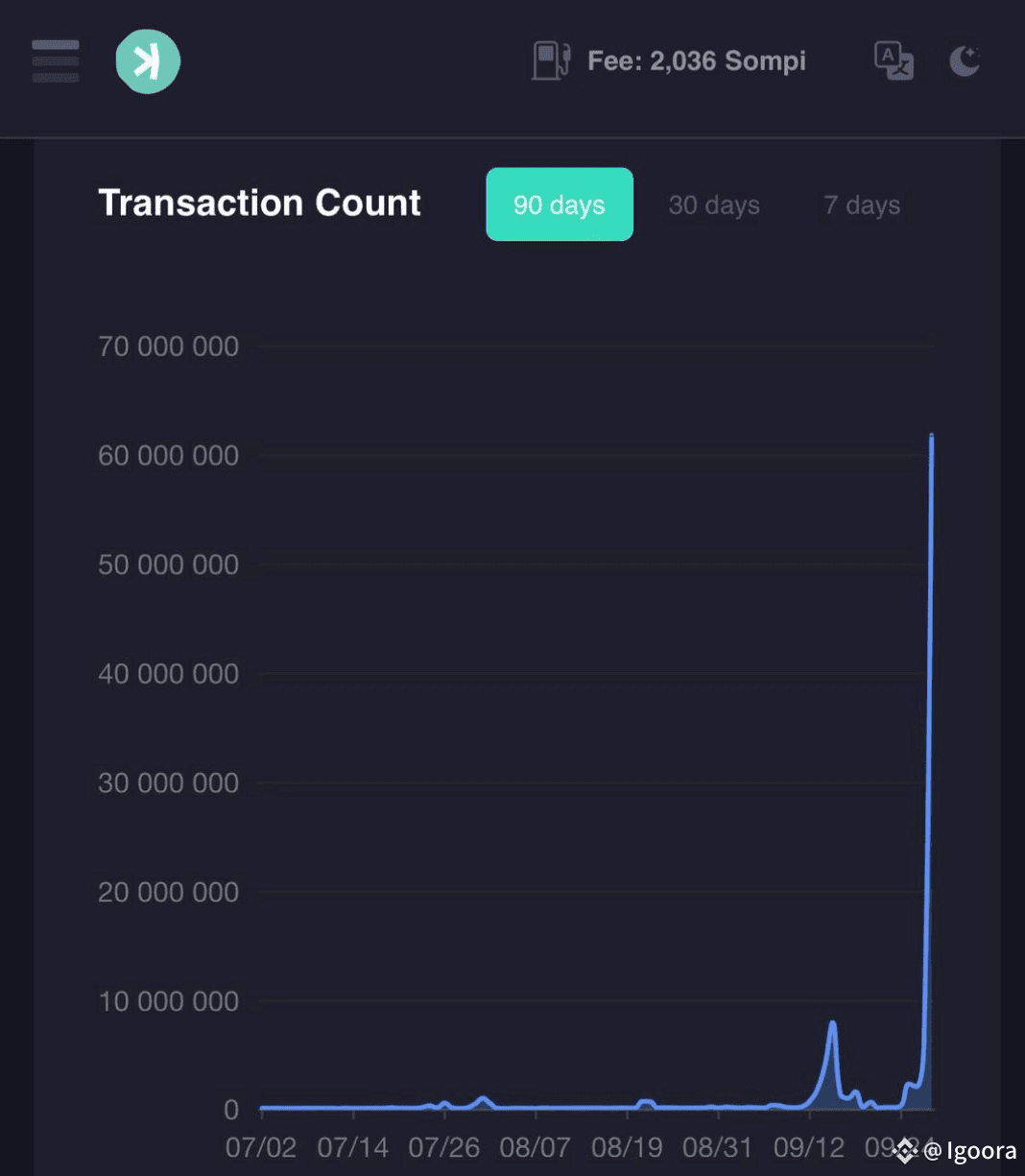Click the 10 000 000 axis label

(x=168, y=1001)
